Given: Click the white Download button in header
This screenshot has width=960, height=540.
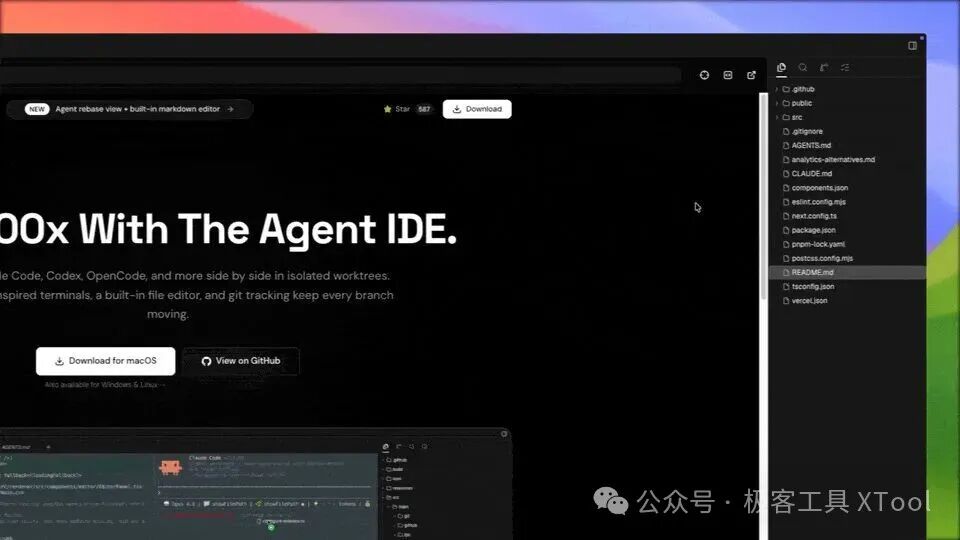Looking at the screenshot, I should pyautogui.click(x=477, y=109).
